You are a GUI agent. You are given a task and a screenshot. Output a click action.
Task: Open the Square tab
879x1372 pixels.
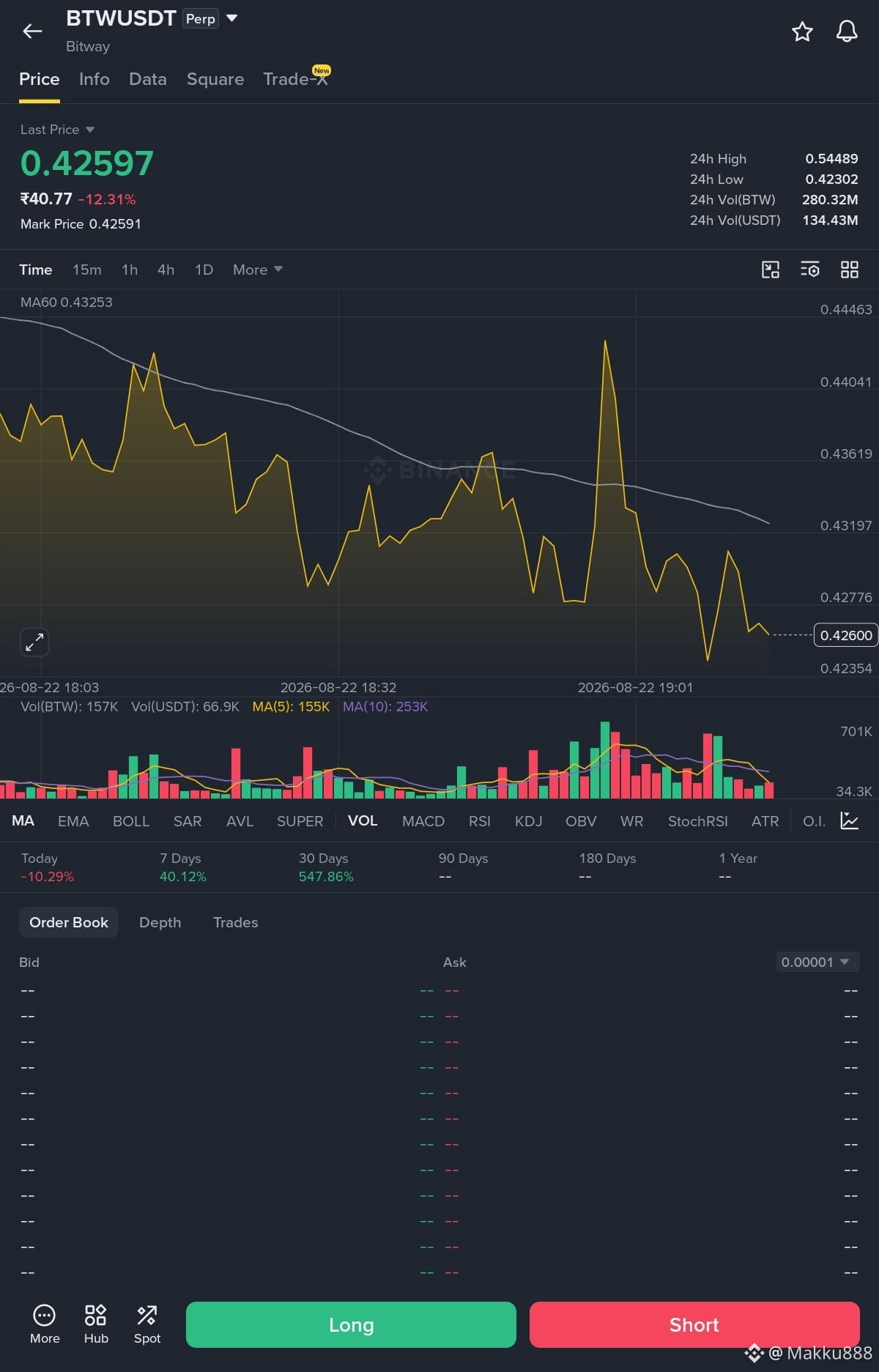pyautogui.click(x=215, y=79)
